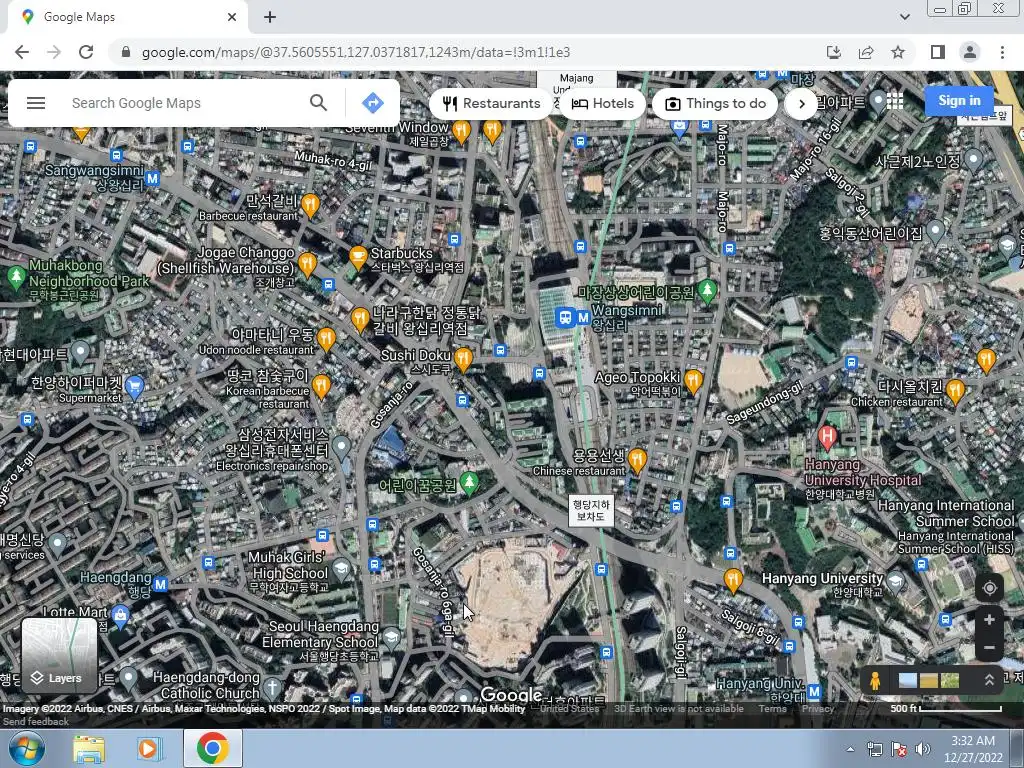
Task: Click the supermarket shopping cart pin
Action: point(134,387)
